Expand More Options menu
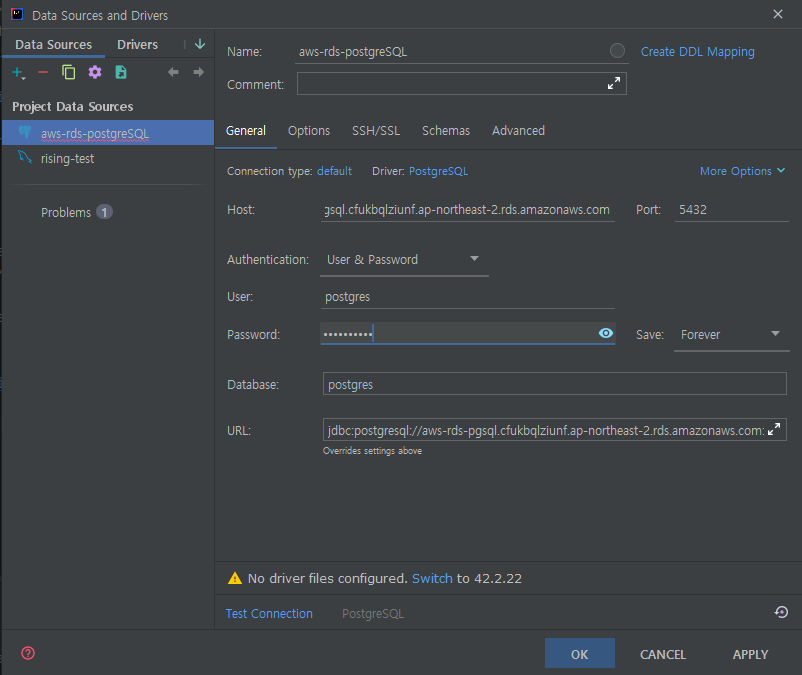Screen dimensions: 802x675 point(742,171)
